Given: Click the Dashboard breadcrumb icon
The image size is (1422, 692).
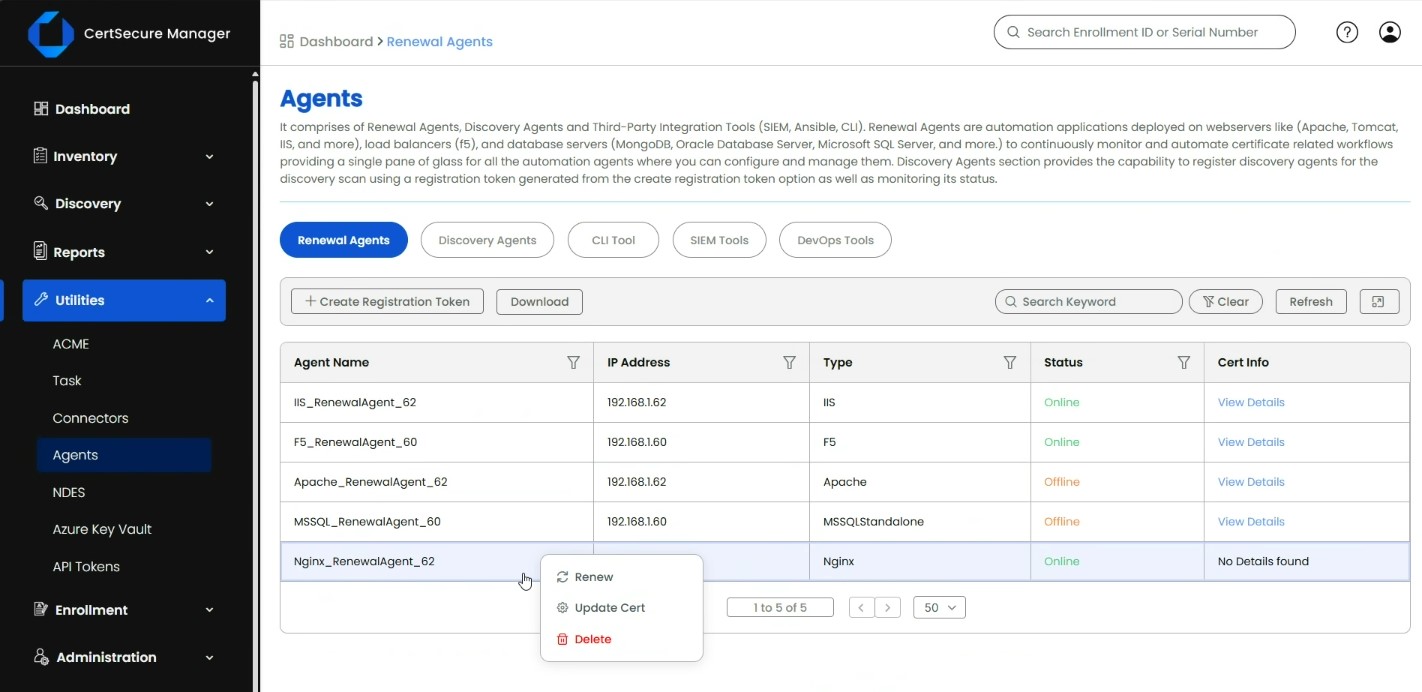Looking at the screenshot, I should tap(287, 41).
